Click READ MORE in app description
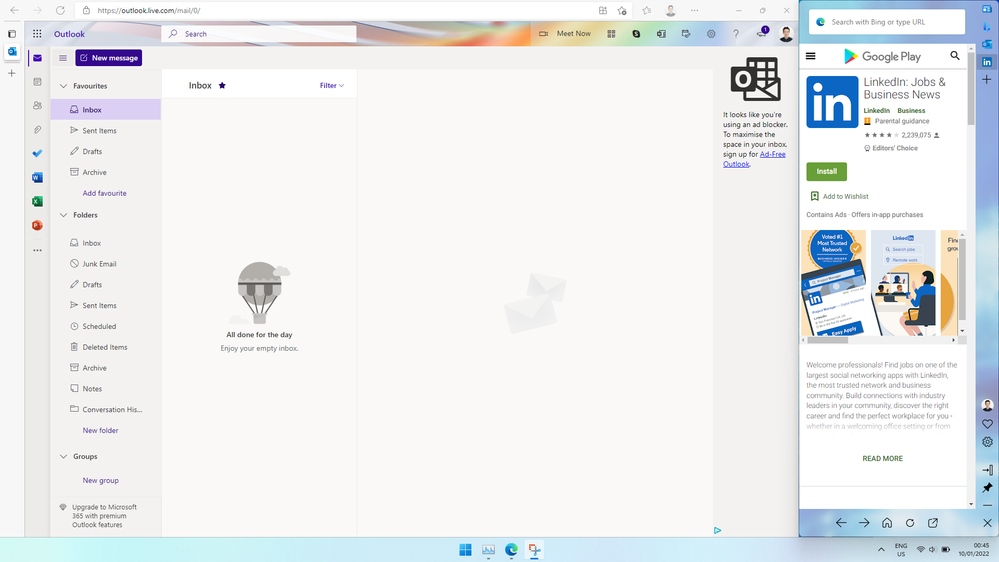This screenshot has height=562, width=999. coord(882,459)
